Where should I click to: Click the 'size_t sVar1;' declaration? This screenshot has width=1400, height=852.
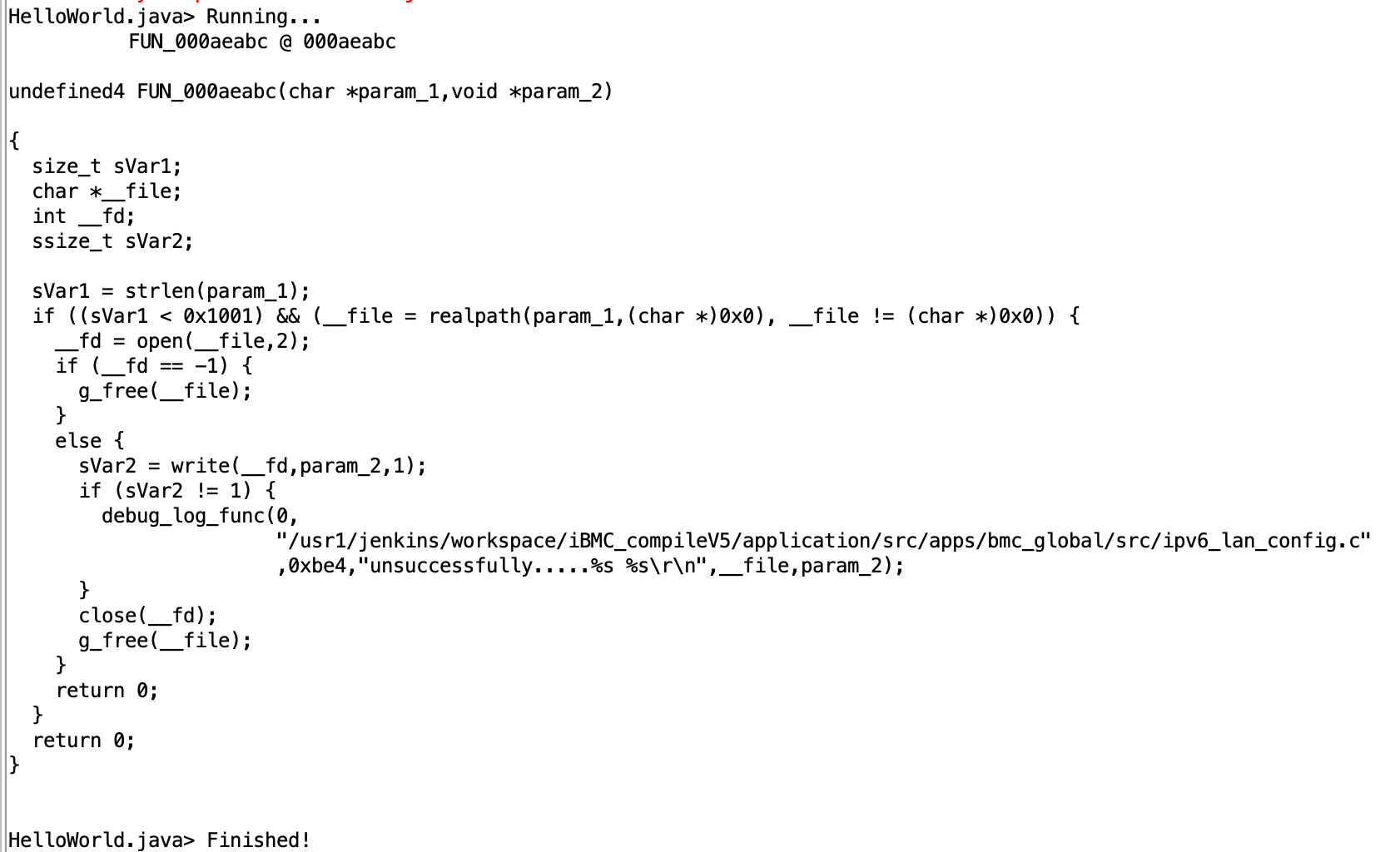pos(107,166)
